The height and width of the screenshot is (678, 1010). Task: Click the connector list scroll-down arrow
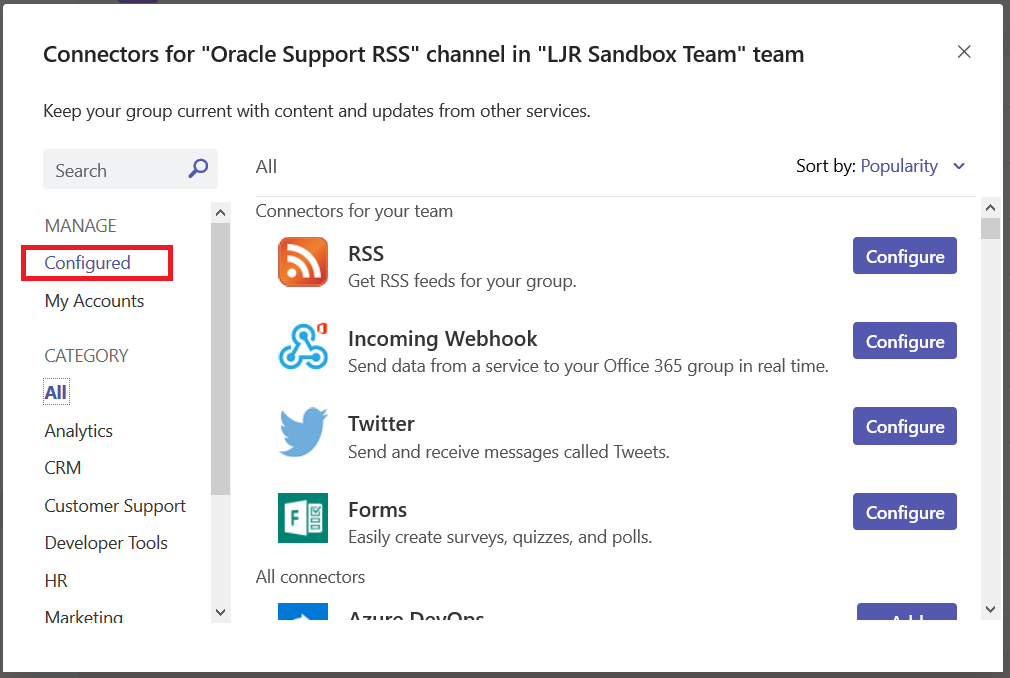coord(990,609)
